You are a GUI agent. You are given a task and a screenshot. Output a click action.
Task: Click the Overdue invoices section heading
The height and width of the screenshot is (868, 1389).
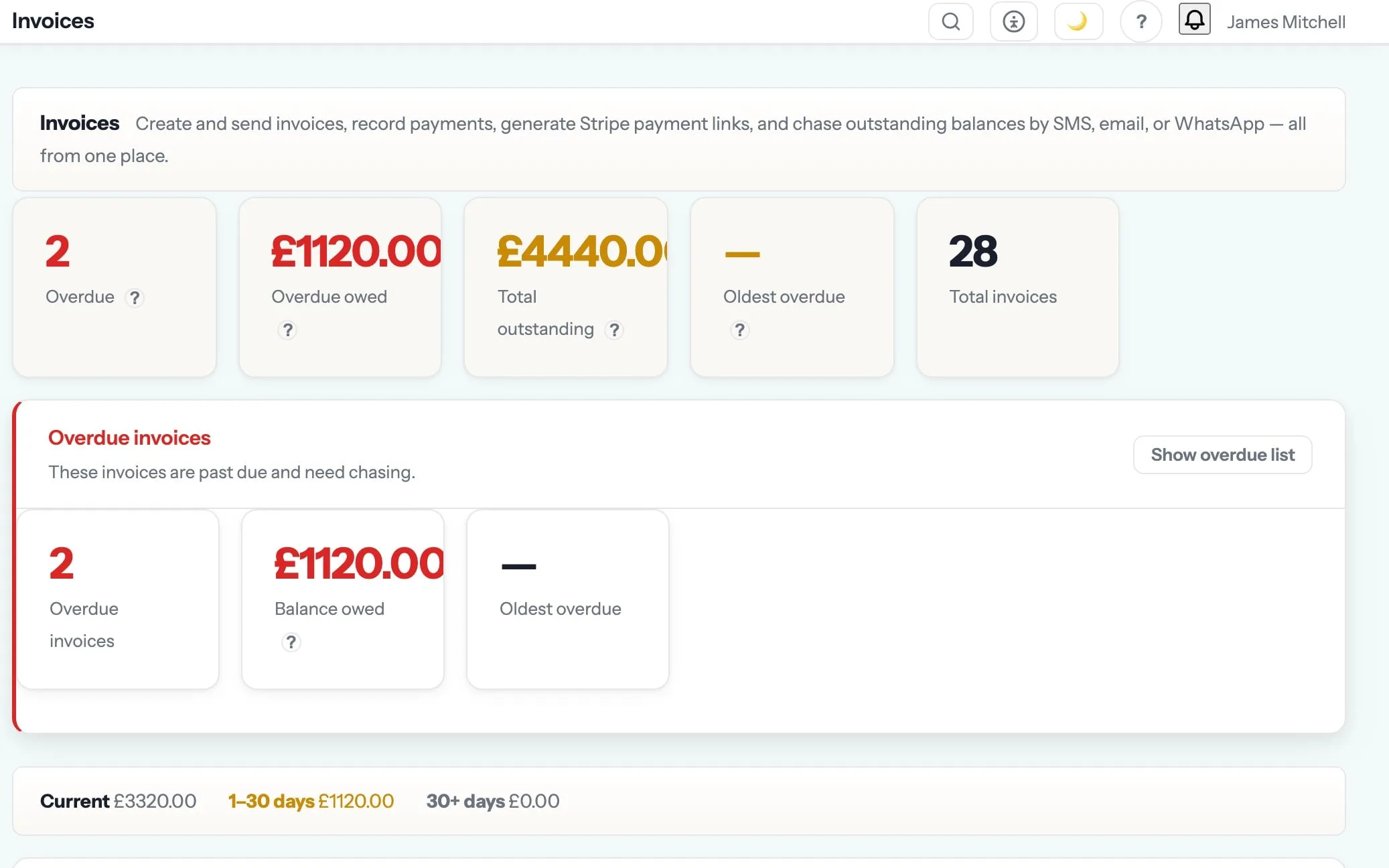point(129,437)
